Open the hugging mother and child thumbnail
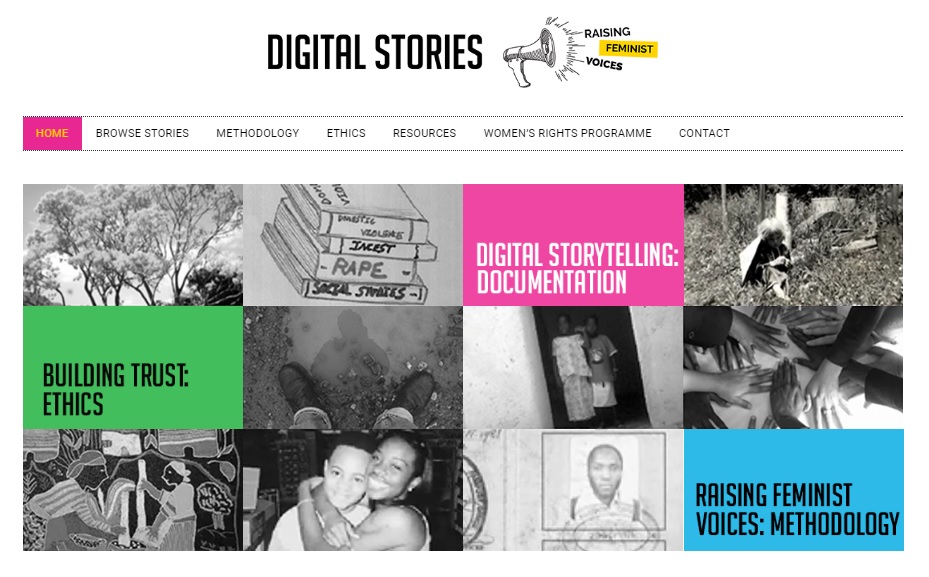The height and width of the screenshot is (577, 929). [x=353, y=490]
